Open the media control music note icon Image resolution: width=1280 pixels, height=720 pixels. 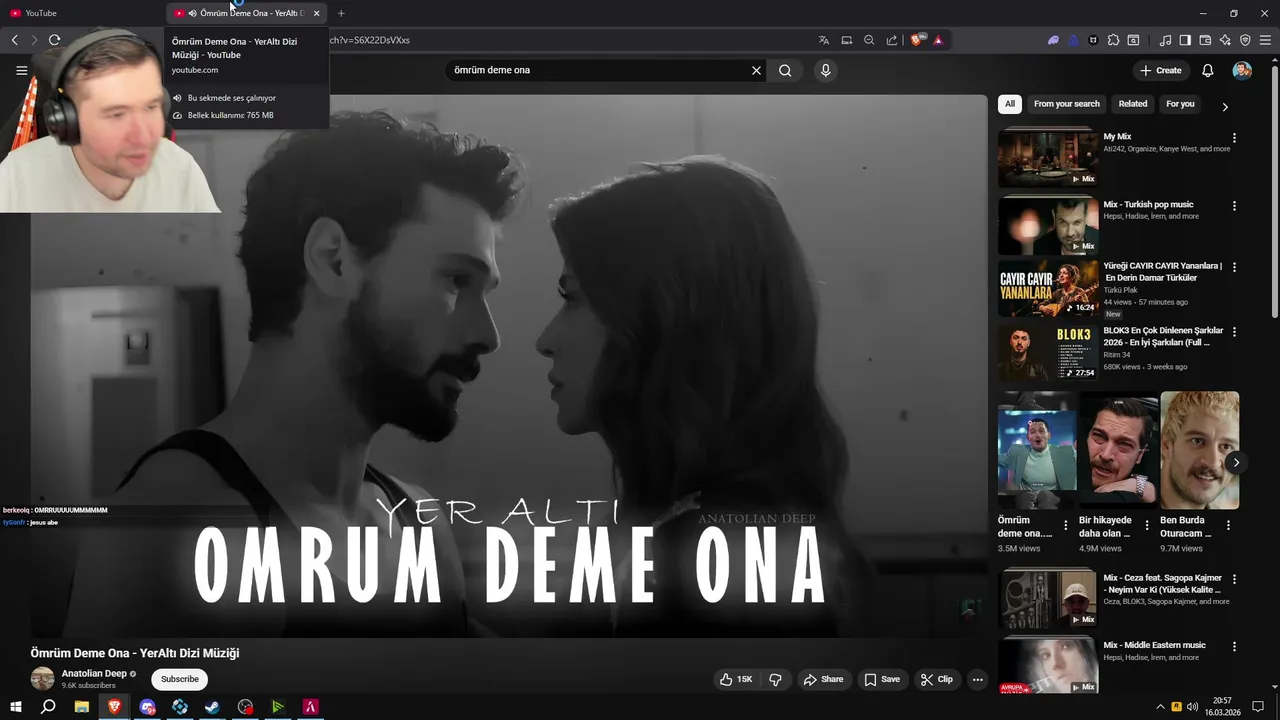[1165, 40]
